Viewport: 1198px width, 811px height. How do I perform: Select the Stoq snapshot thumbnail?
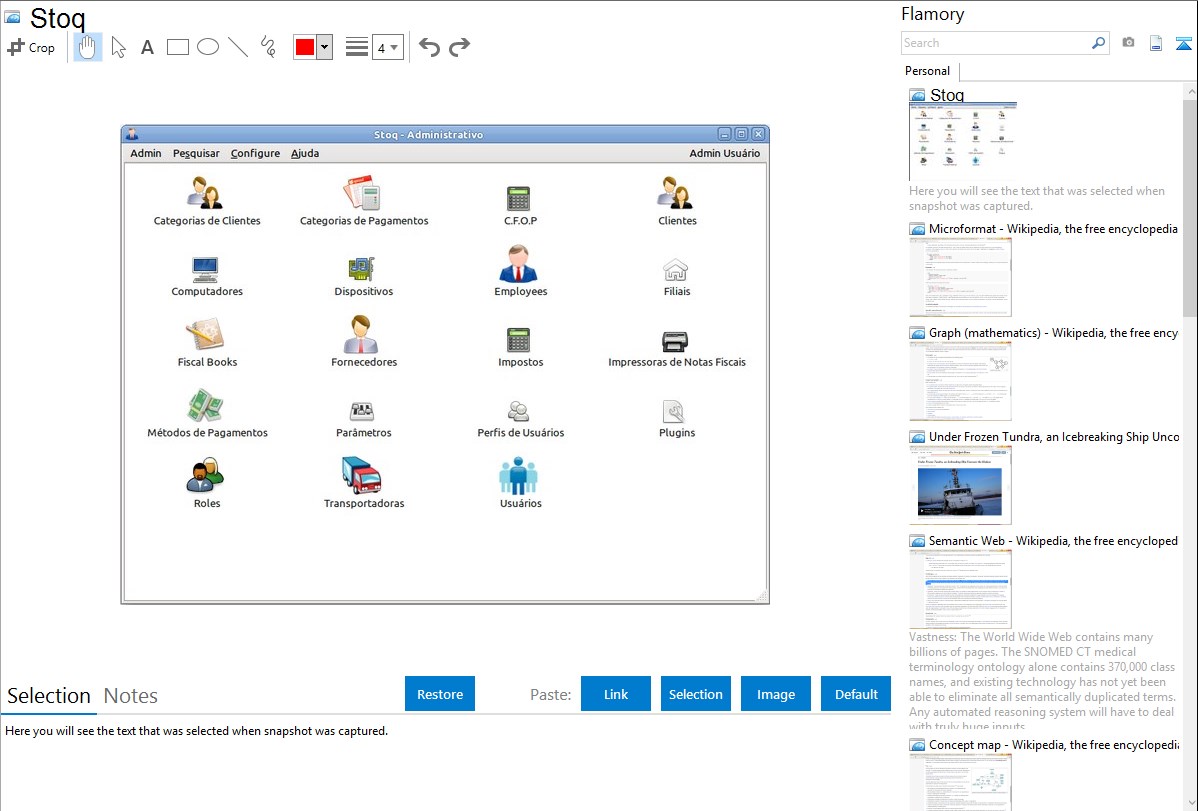963,142
